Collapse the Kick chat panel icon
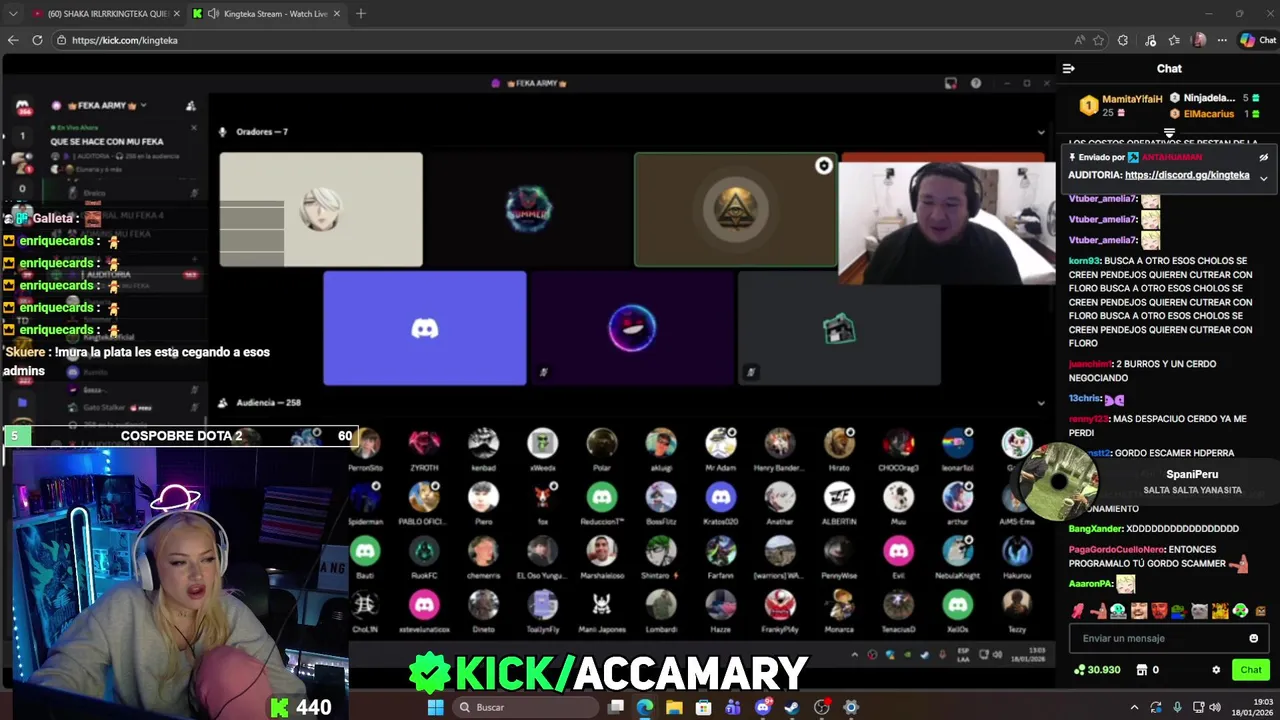The height and width of the screenshot is (720, 1280). 1068,68
